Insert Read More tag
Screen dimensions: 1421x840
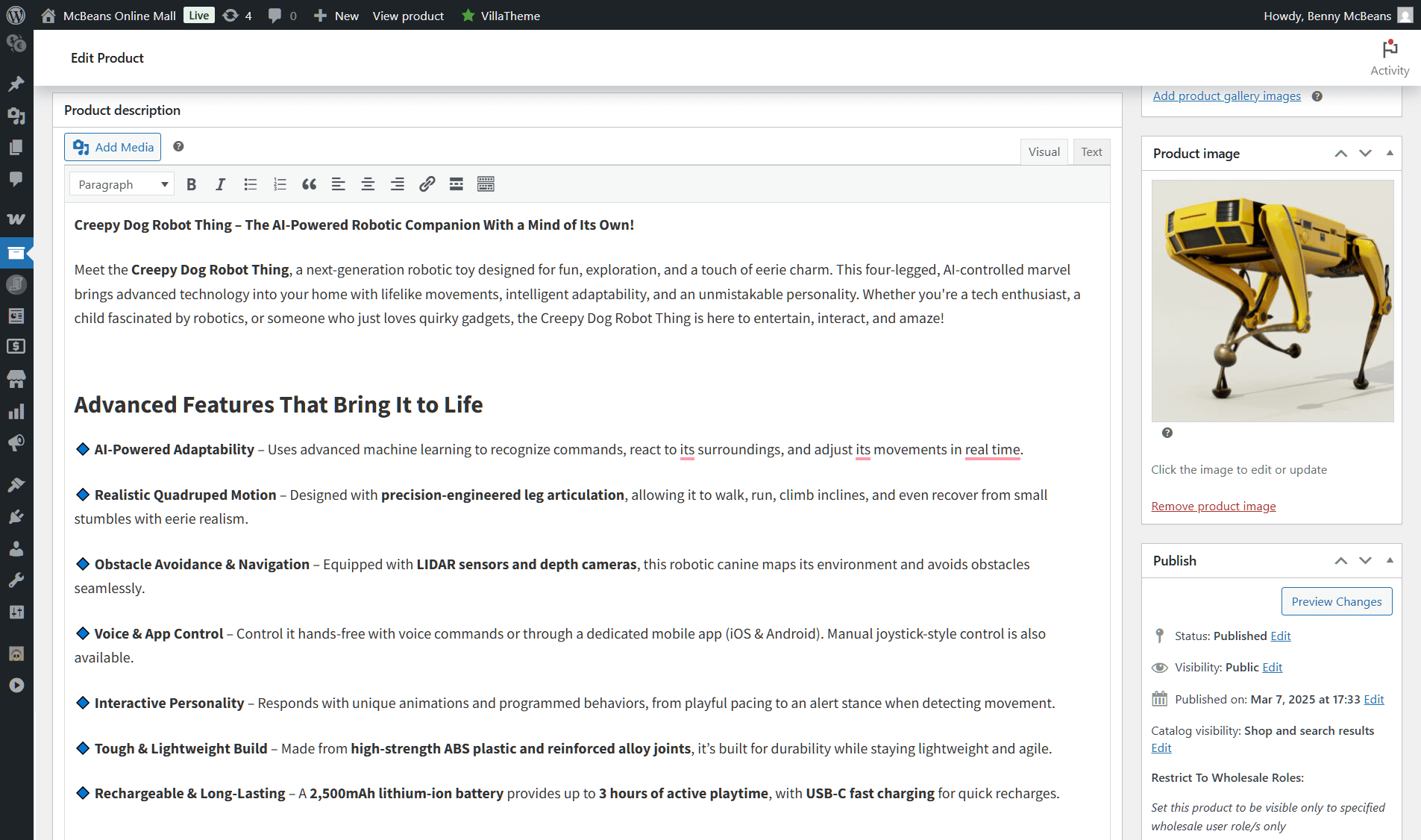(457, 184)
